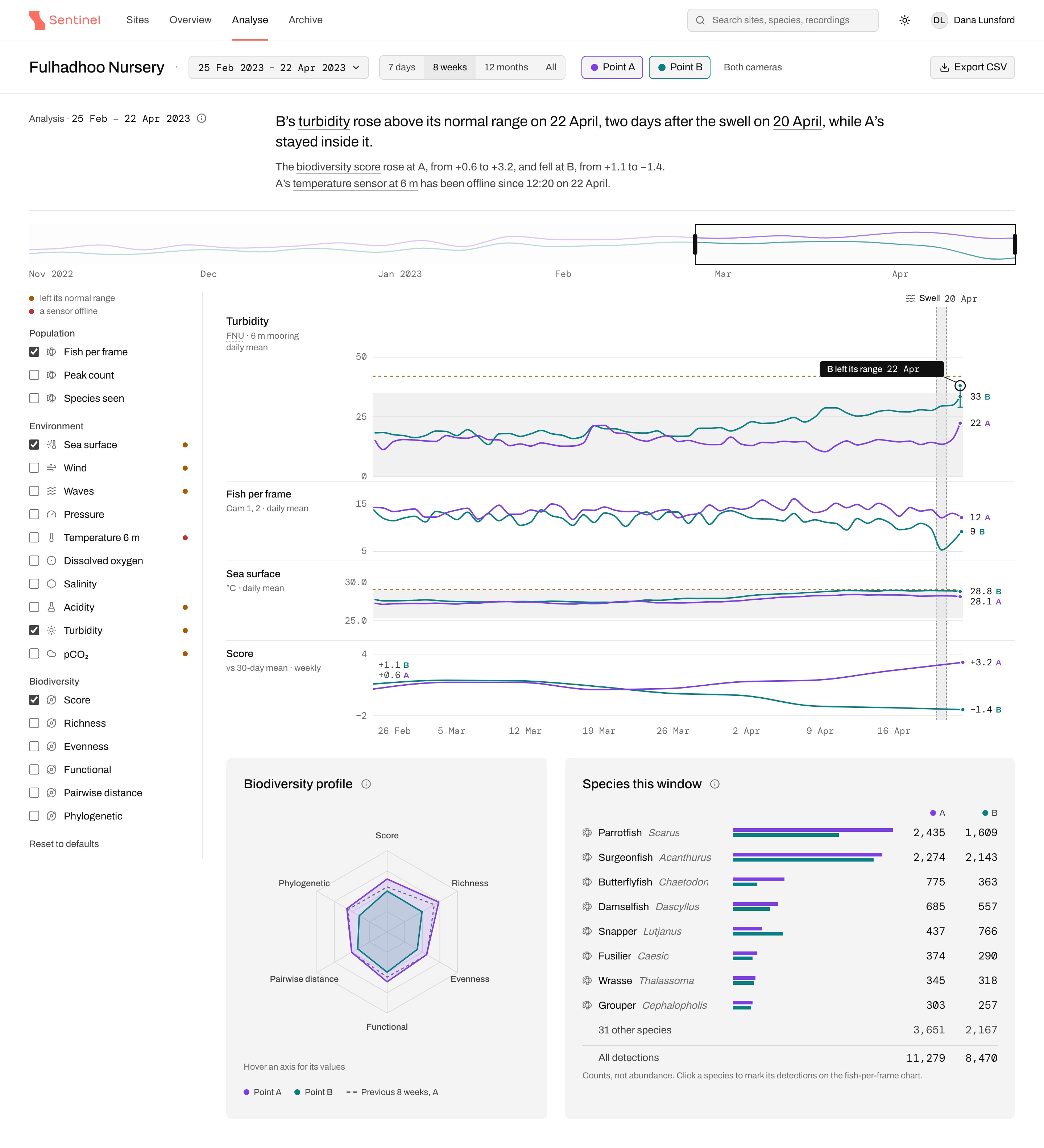Click the fish icon next to Snapper
Image resolution: width=1044 pixels, height=1148 pixels.
[x=587, y=932]
